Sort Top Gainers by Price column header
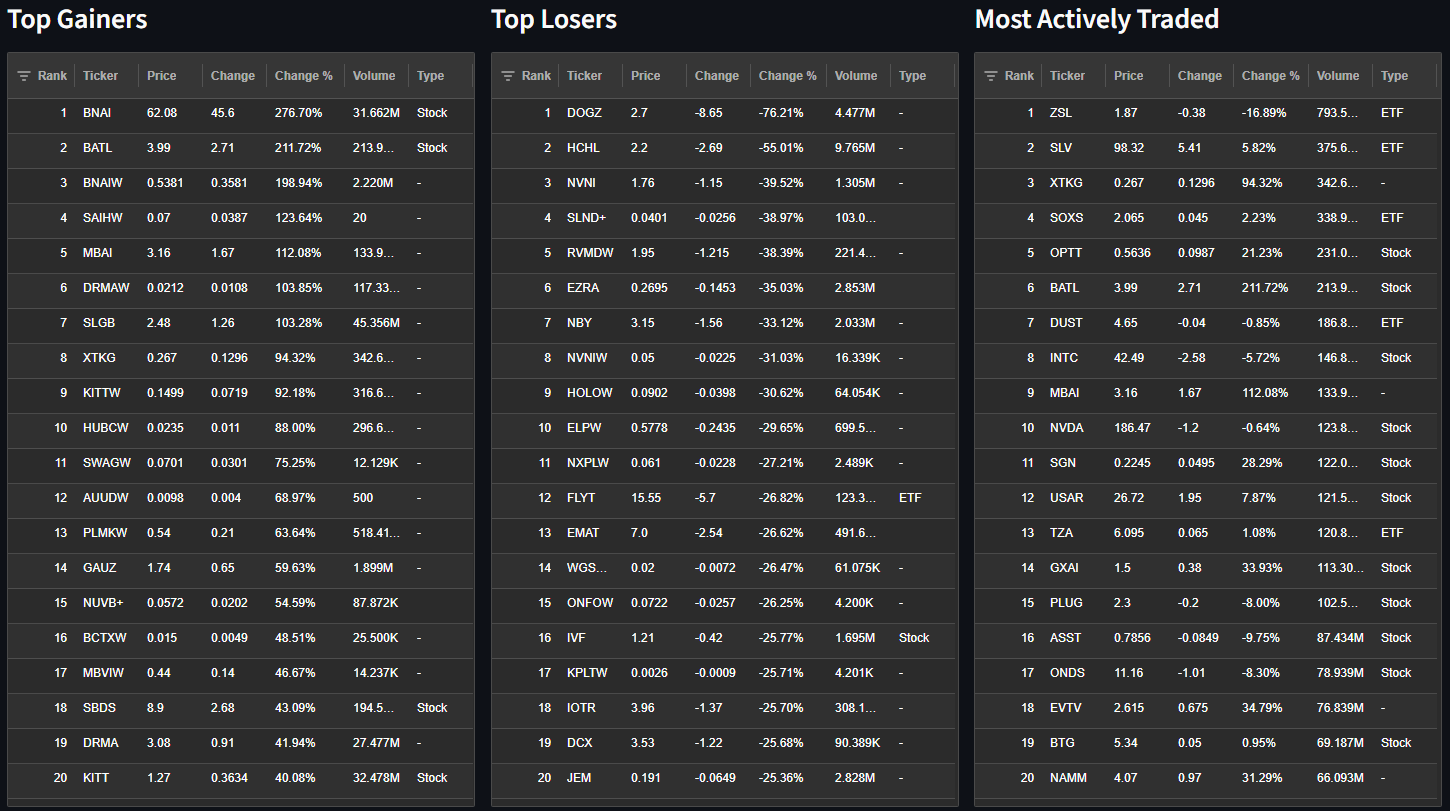Screen dimensions: 1450x811 point(162,76)
